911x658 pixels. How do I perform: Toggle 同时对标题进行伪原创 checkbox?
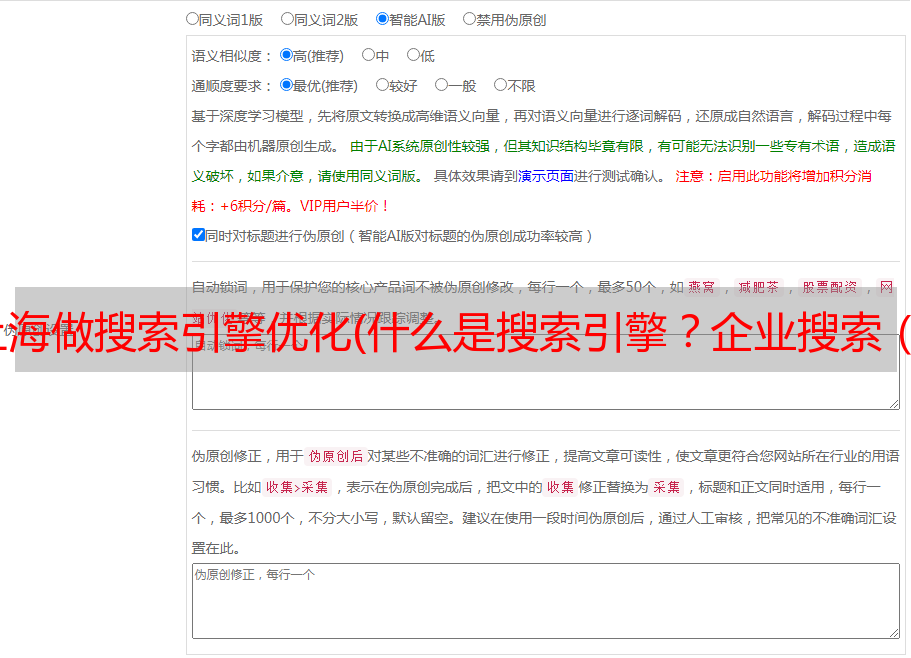pyautogui.click(x=198, y=235)
